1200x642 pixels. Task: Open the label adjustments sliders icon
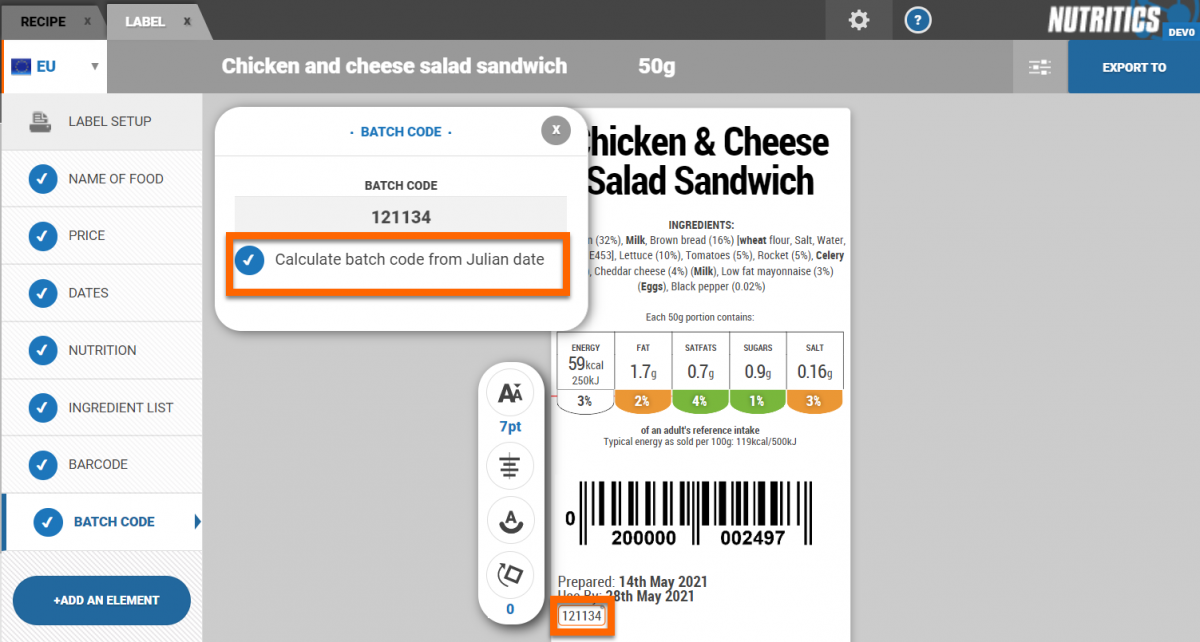point(1040,67)
